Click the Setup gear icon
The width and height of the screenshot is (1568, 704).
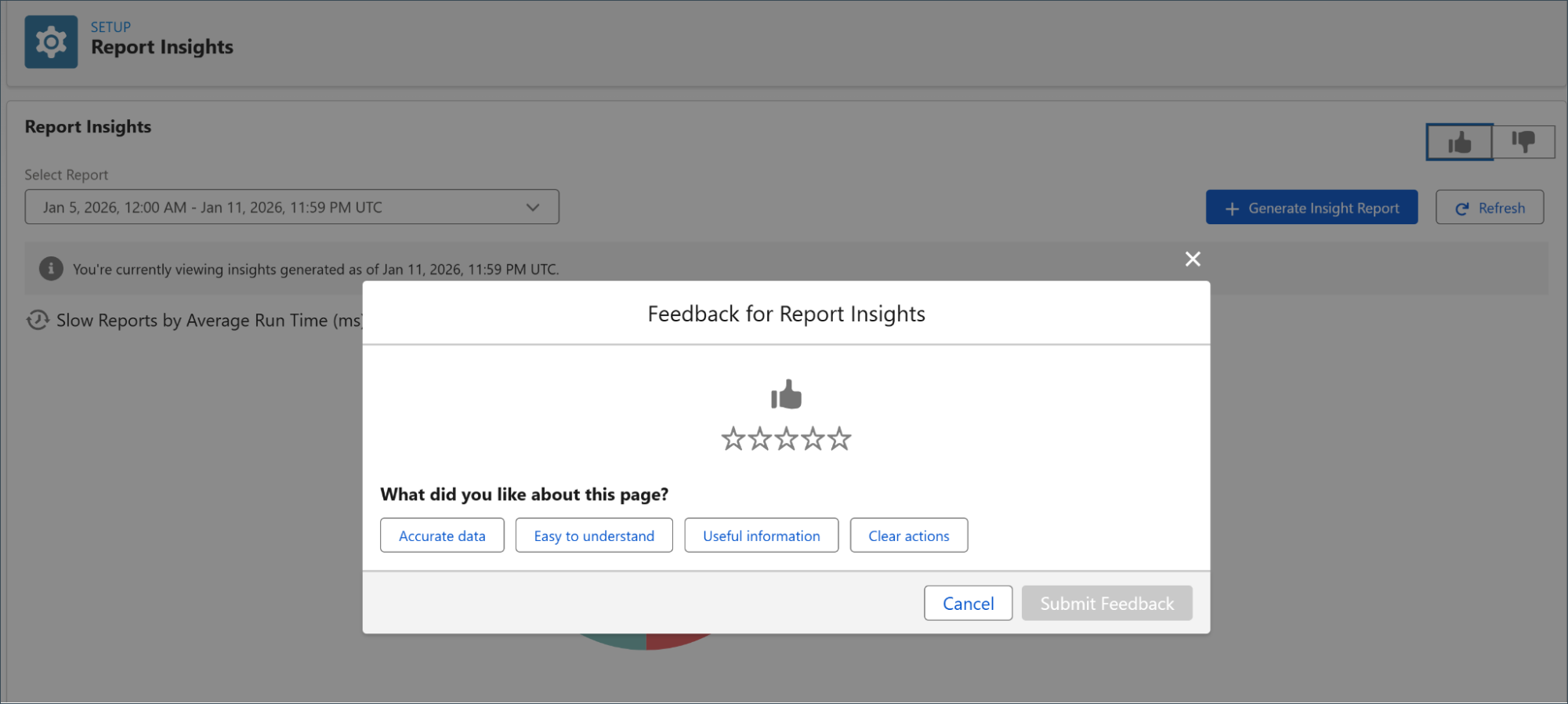[x=51, y=42]
